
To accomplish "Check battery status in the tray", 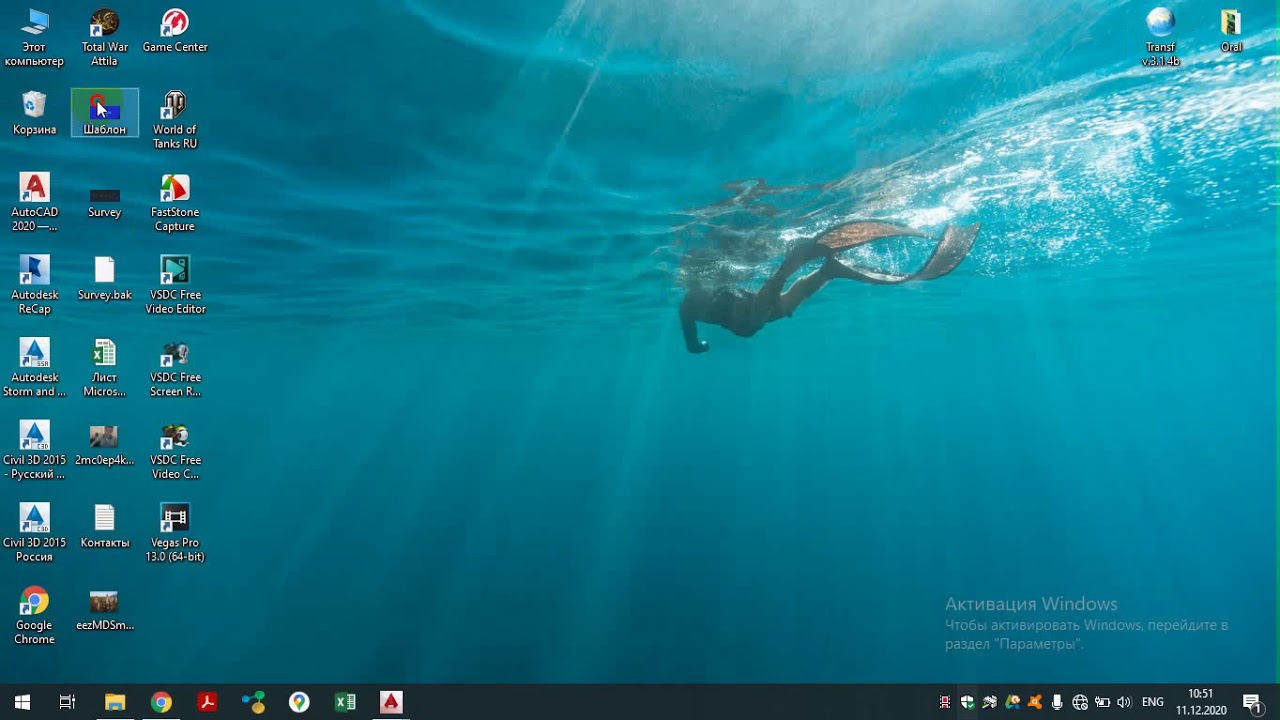I will pos(1102,702).
